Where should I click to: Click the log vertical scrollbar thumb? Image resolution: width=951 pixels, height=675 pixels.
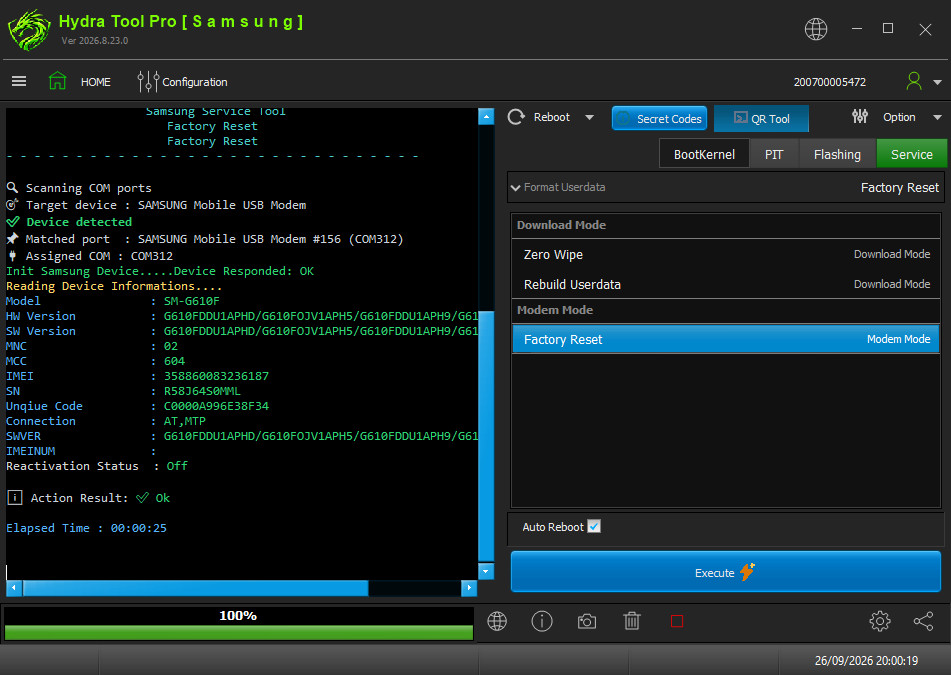point(486,435)
